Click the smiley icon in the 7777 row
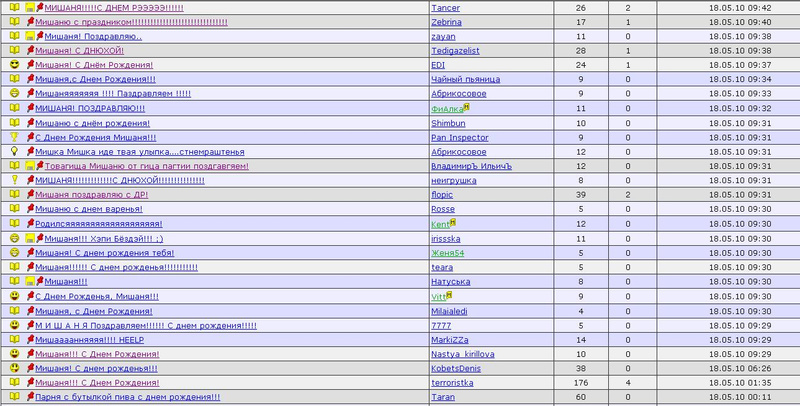 click(15, 324)
